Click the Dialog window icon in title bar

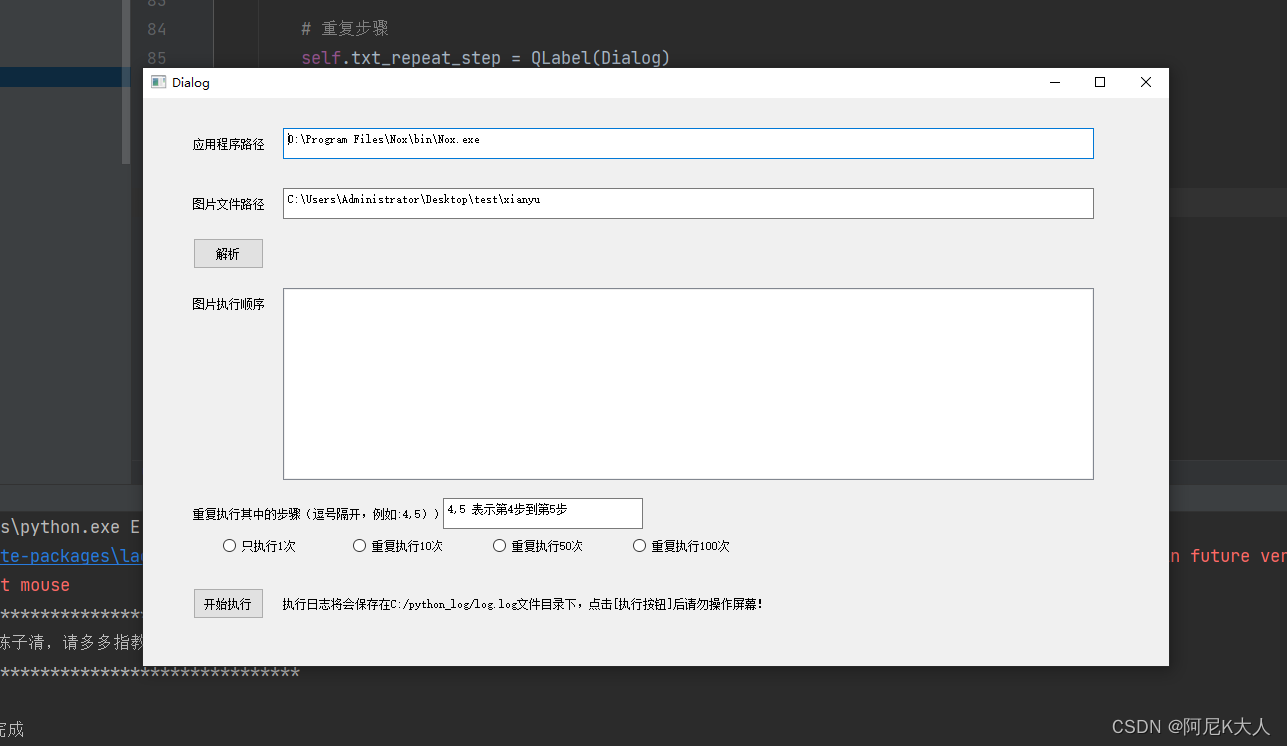(158, 82)
